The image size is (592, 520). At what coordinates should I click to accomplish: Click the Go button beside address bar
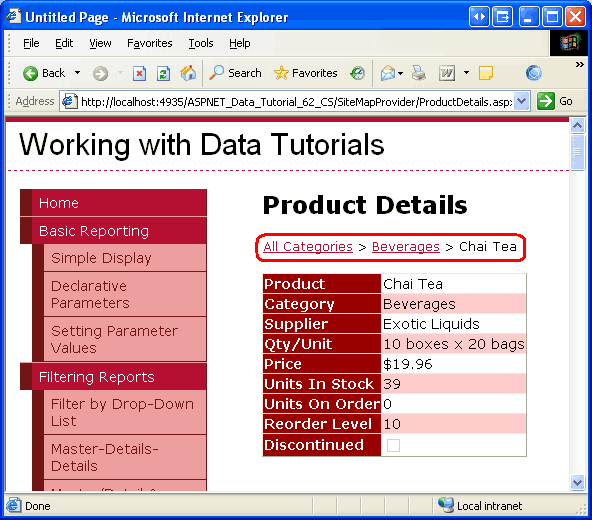pyautogui.click(x=555, y=101)
